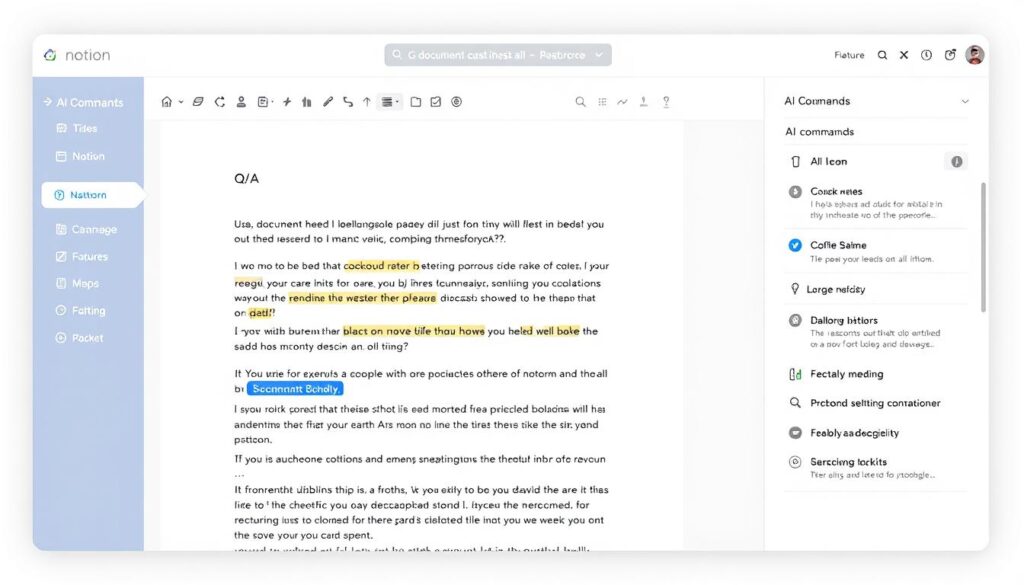Open the Home icon dropdown arrow
The width and height of the screenshot is (1024, 585).
(180, 101)
